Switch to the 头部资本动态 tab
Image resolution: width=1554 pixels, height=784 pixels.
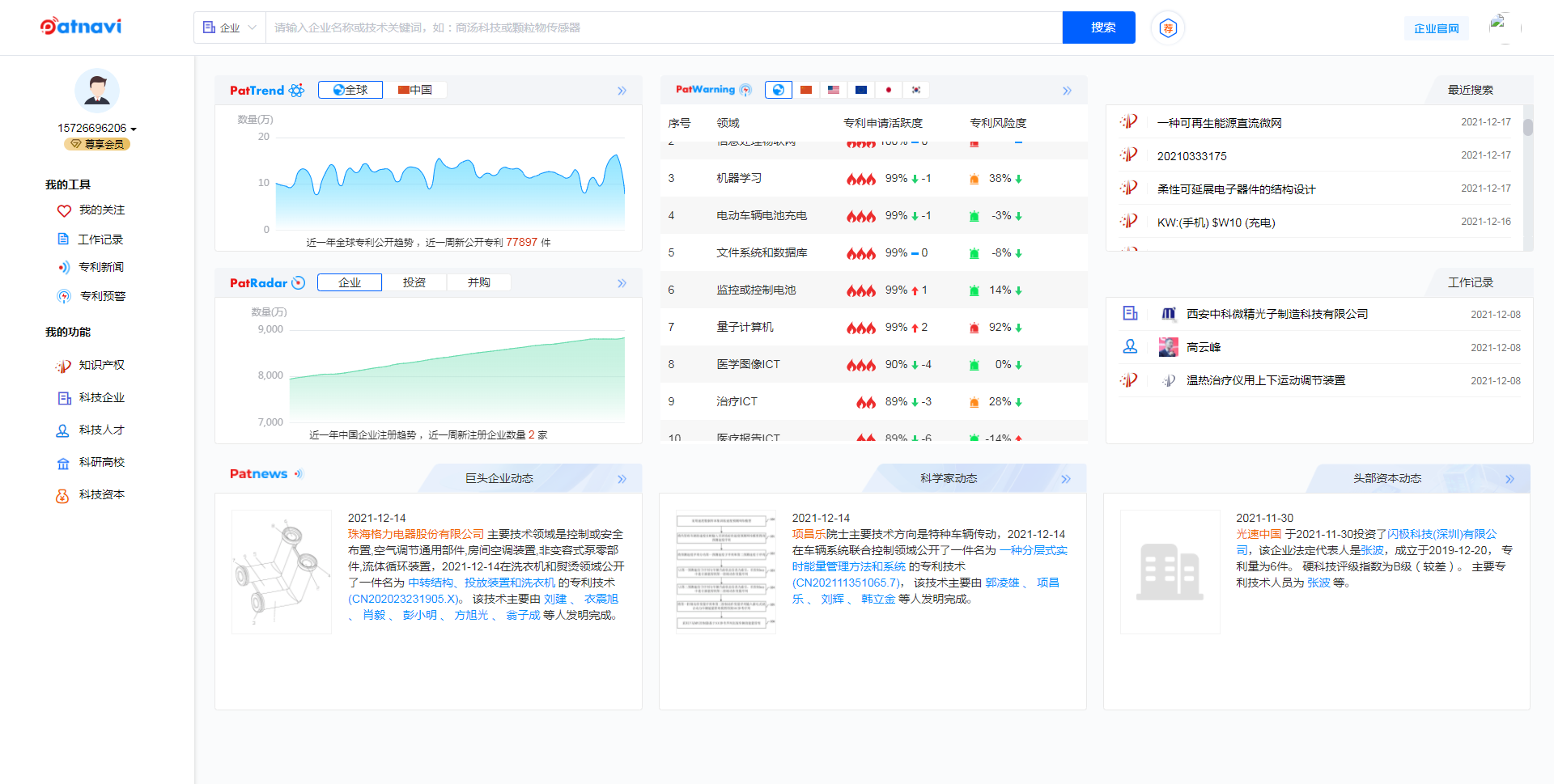[x=1386, y=477]
